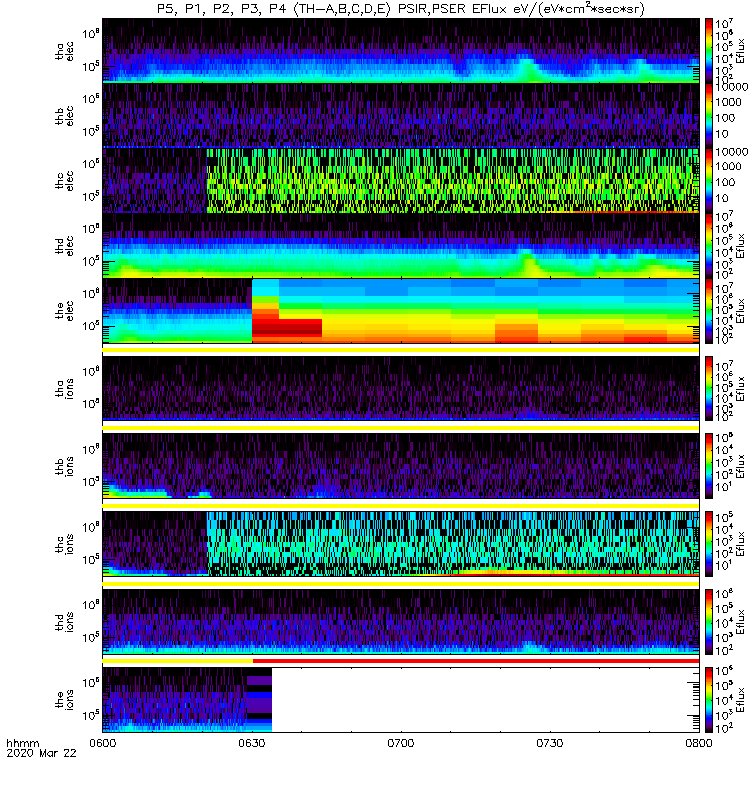Click the color bar beside thb ions panel

709,465
